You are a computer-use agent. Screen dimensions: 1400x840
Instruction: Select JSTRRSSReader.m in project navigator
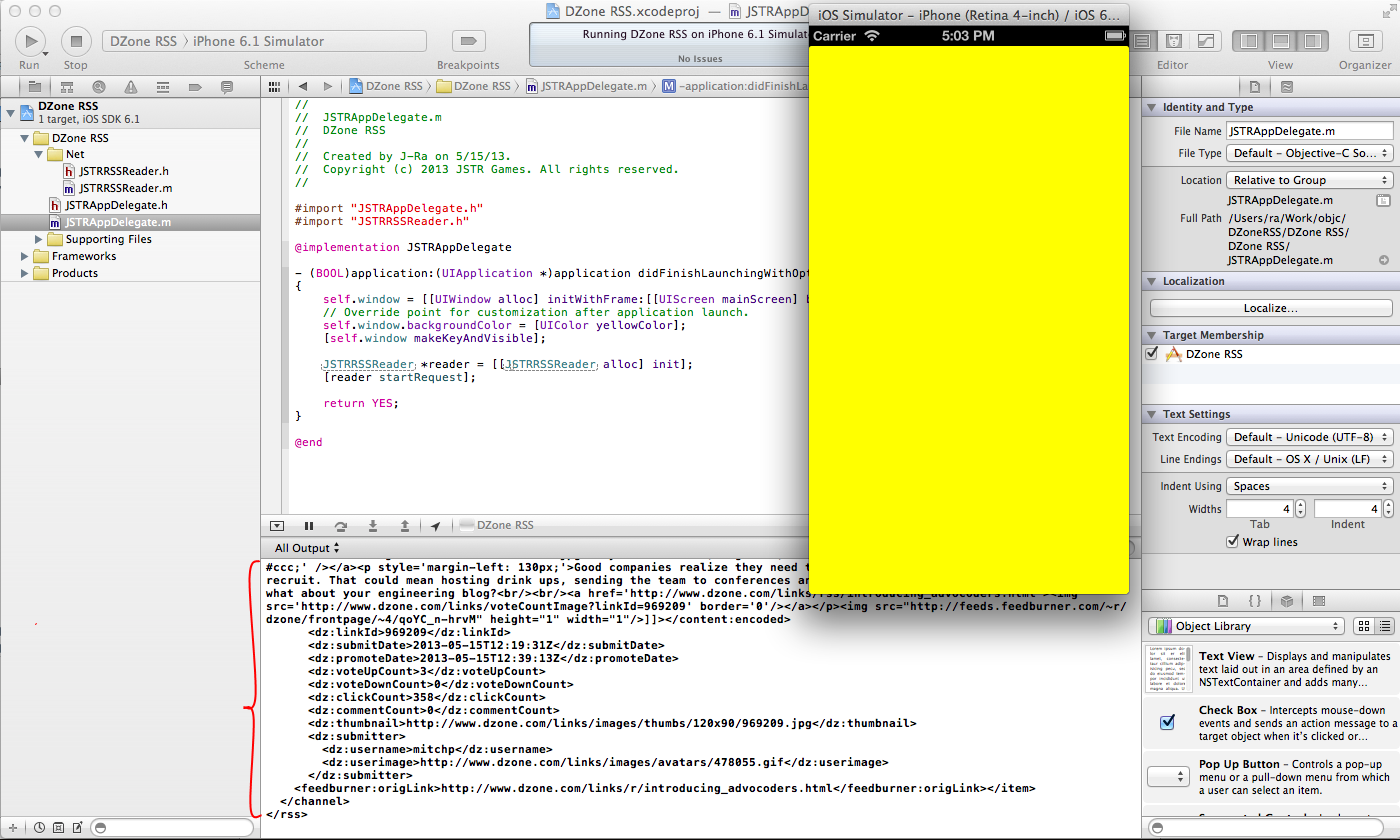(x=125, y=188)
